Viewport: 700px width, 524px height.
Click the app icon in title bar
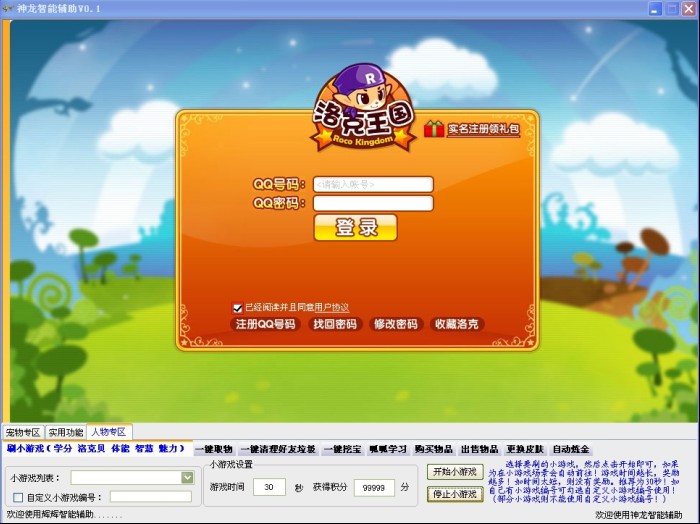coord(8,8)
